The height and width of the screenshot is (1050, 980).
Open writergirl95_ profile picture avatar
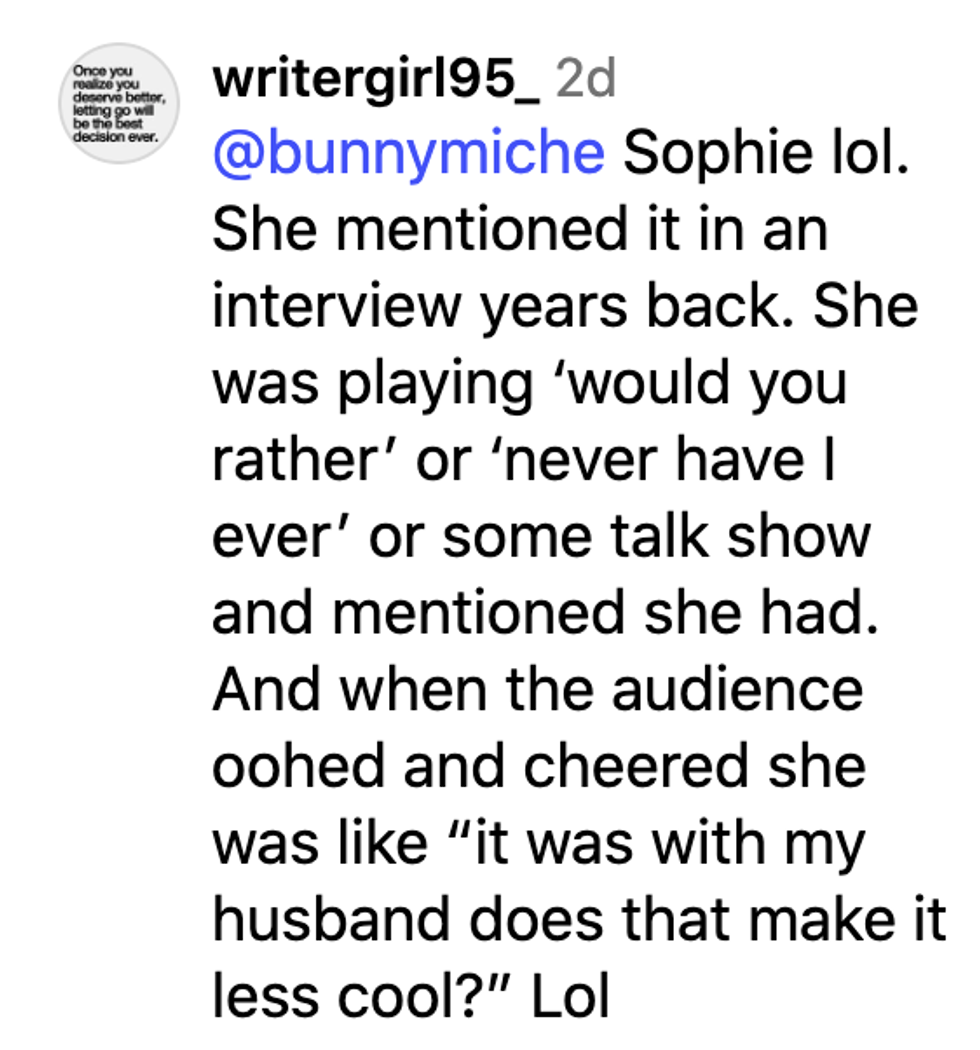(x=119, y=103)
